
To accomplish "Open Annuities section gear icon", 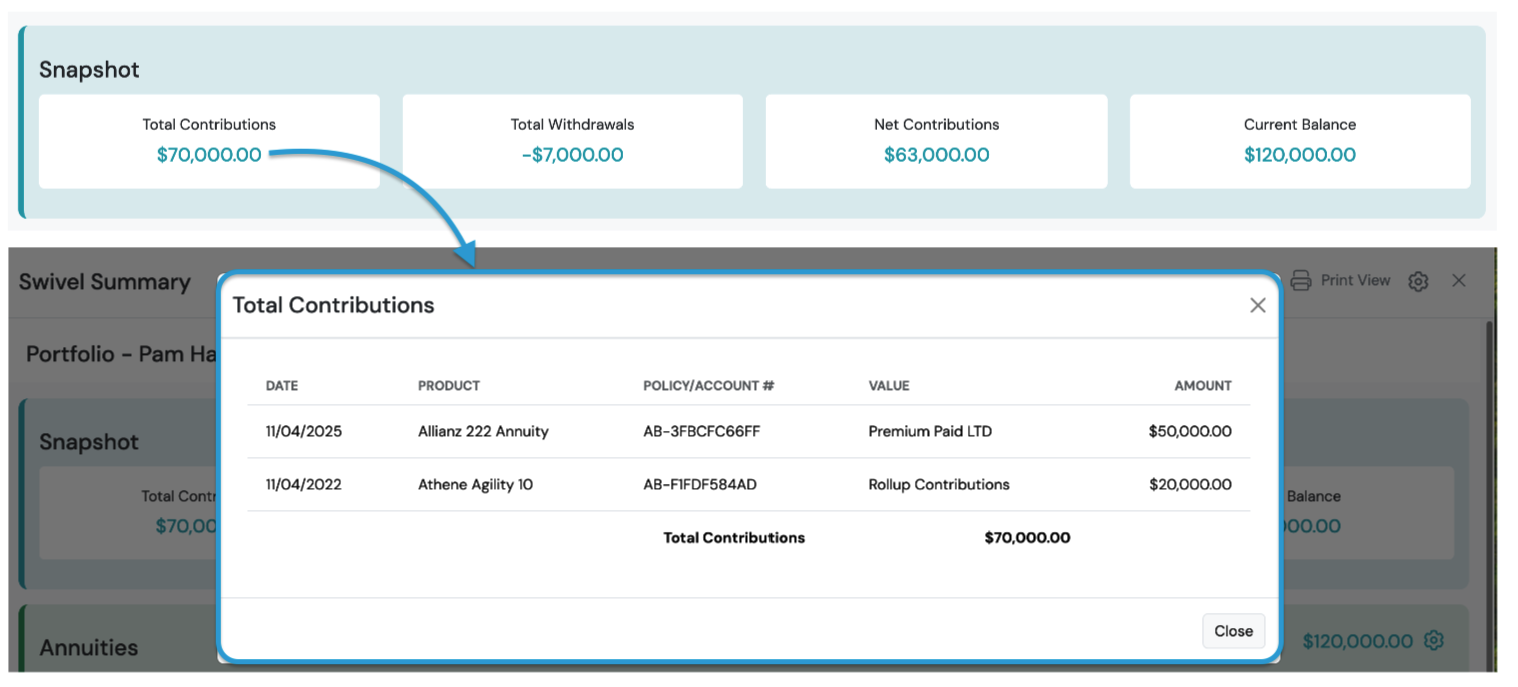I will 1434,640.
